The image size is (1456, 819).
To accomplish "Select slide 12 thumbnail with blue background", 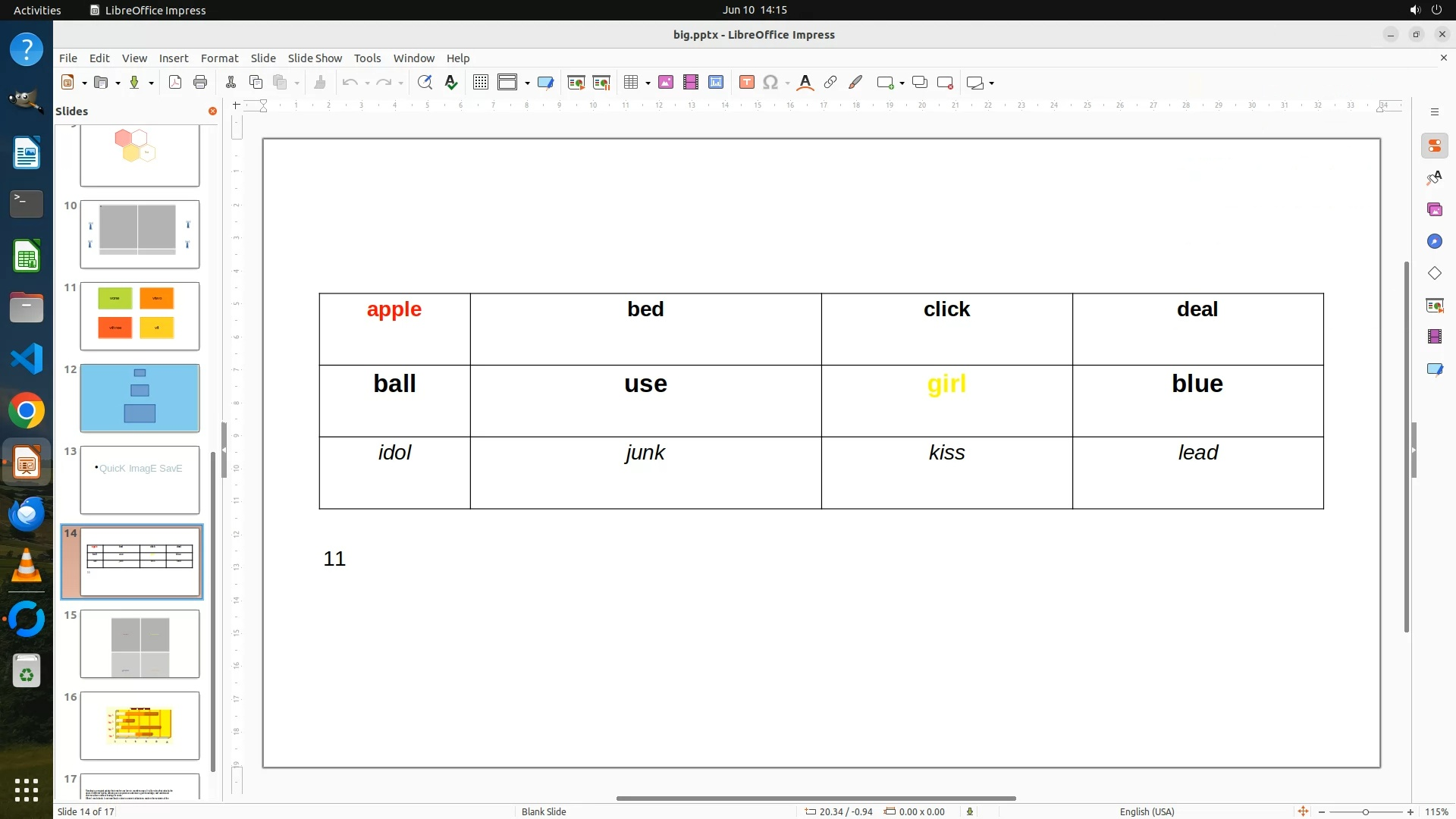I will pos(140,398).
